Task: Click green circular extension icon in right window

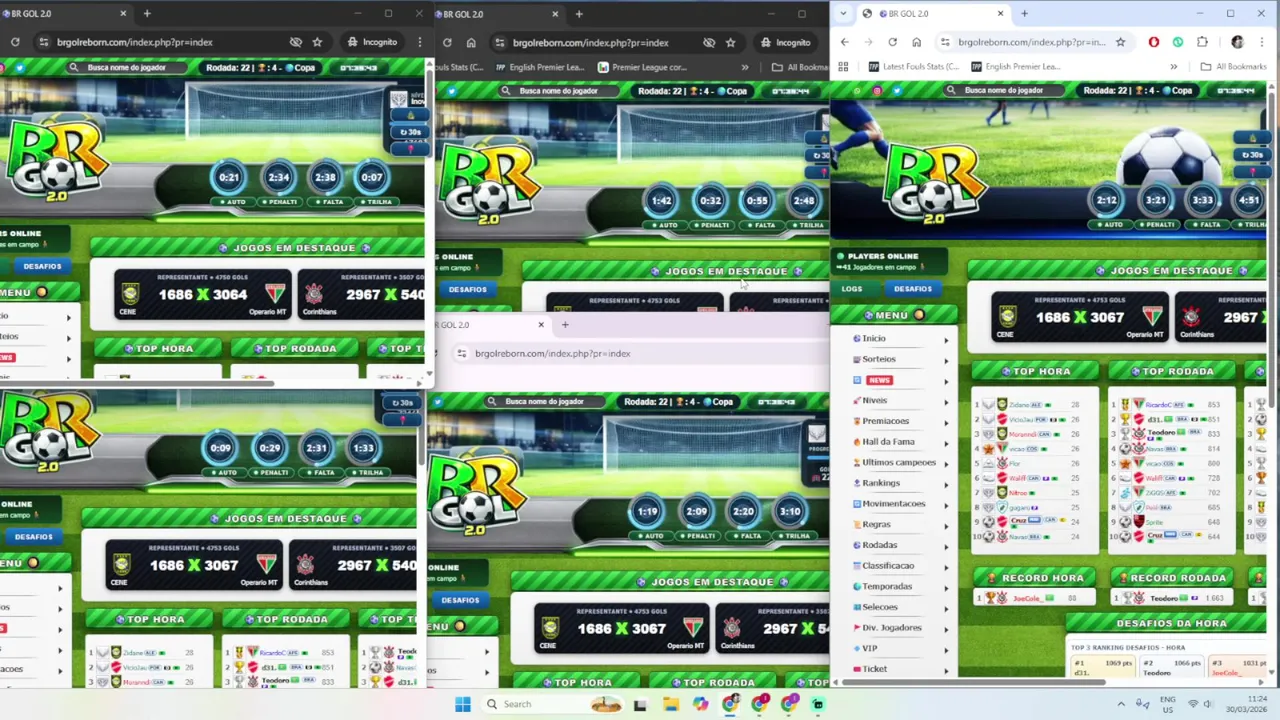Action: [1178, 42]
